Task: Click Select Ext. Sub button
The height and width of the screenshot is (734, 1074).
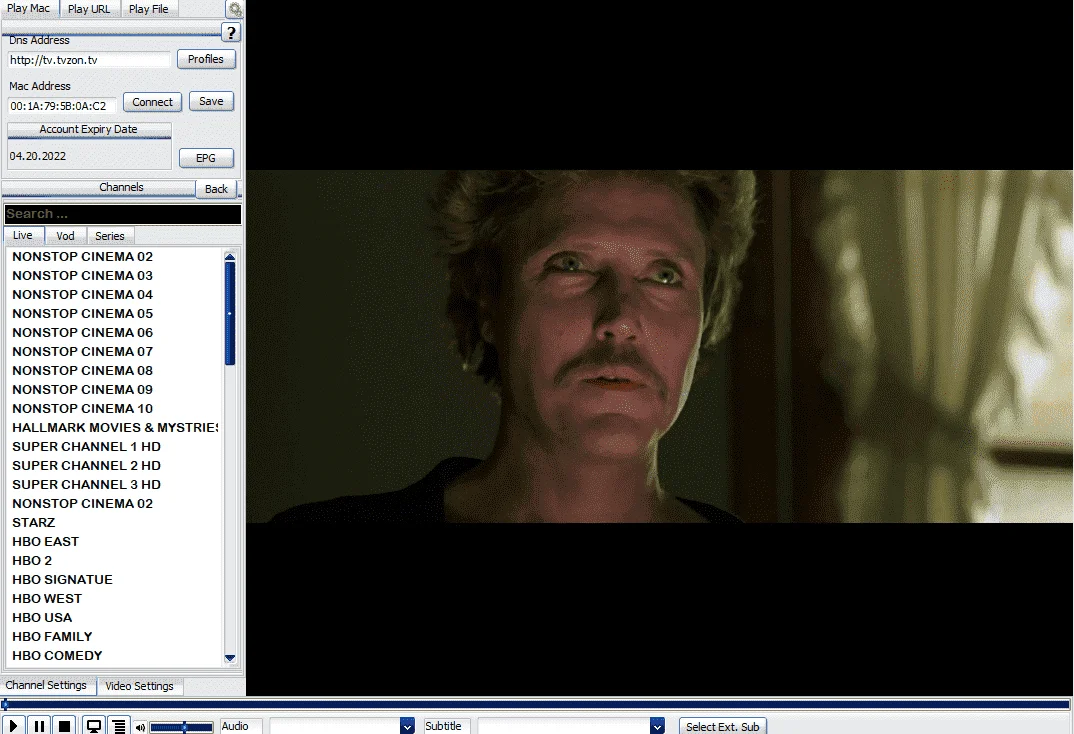Action: 722,726
